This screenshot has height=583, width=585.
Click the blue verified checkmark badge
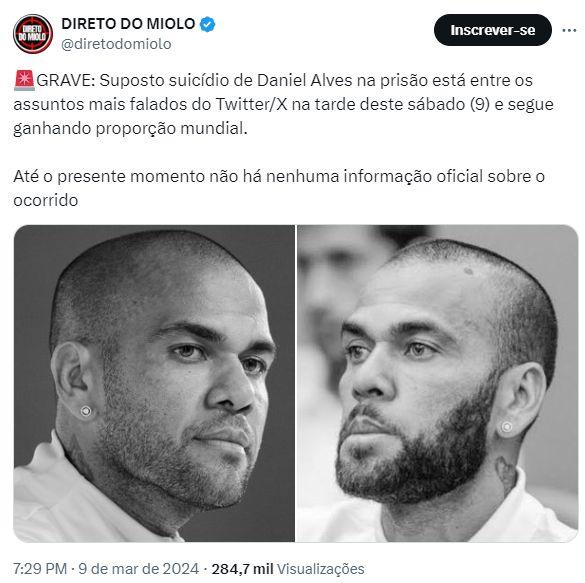point(207,24)
